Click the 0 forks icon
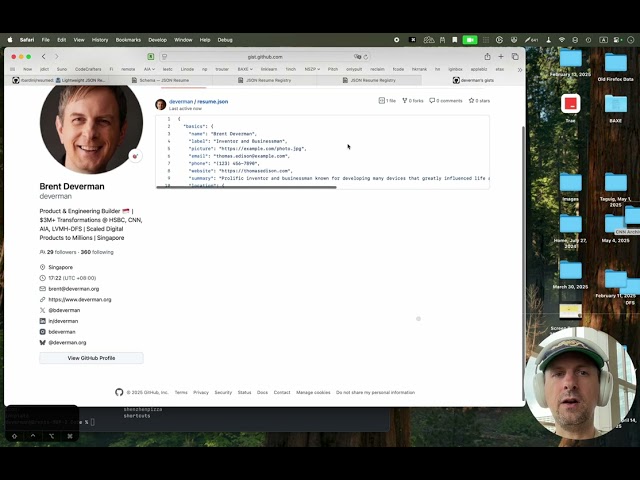 413,100
